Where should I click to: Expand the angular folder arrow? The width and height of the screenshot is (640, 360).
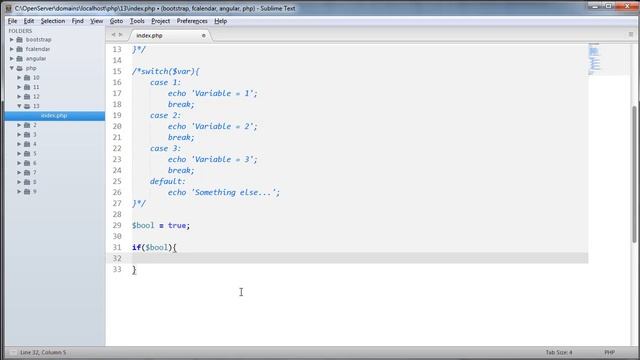12,59
